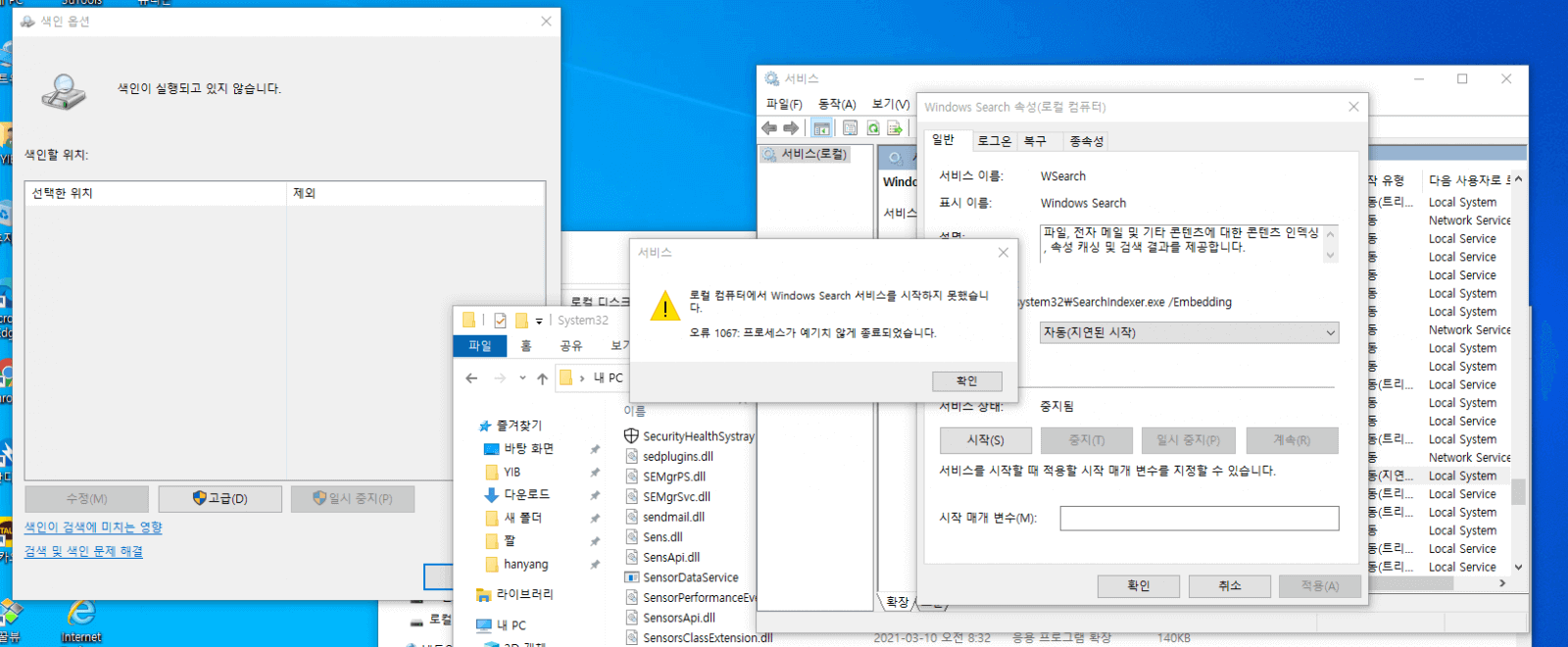The image size is (1568, 647).
Task: Toggle the console tree pane icon in Services
Action: (821, 128)
